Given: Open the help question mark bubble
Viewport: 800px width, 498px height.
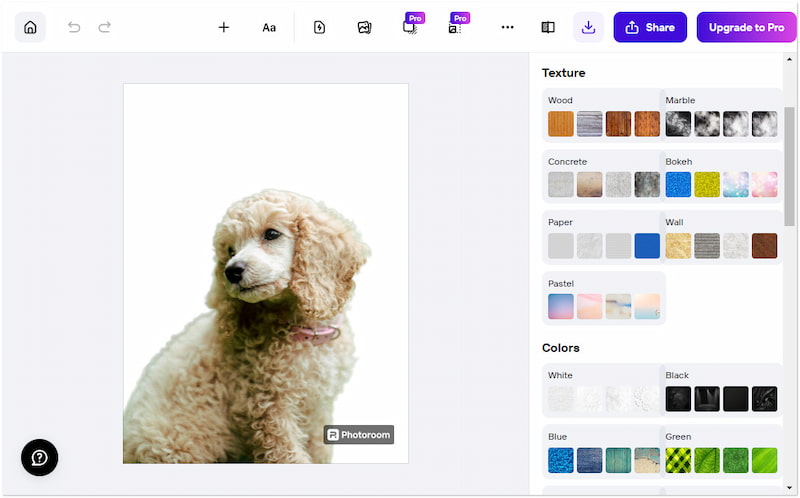Looking at the screenshot, I should pos(39,457).
